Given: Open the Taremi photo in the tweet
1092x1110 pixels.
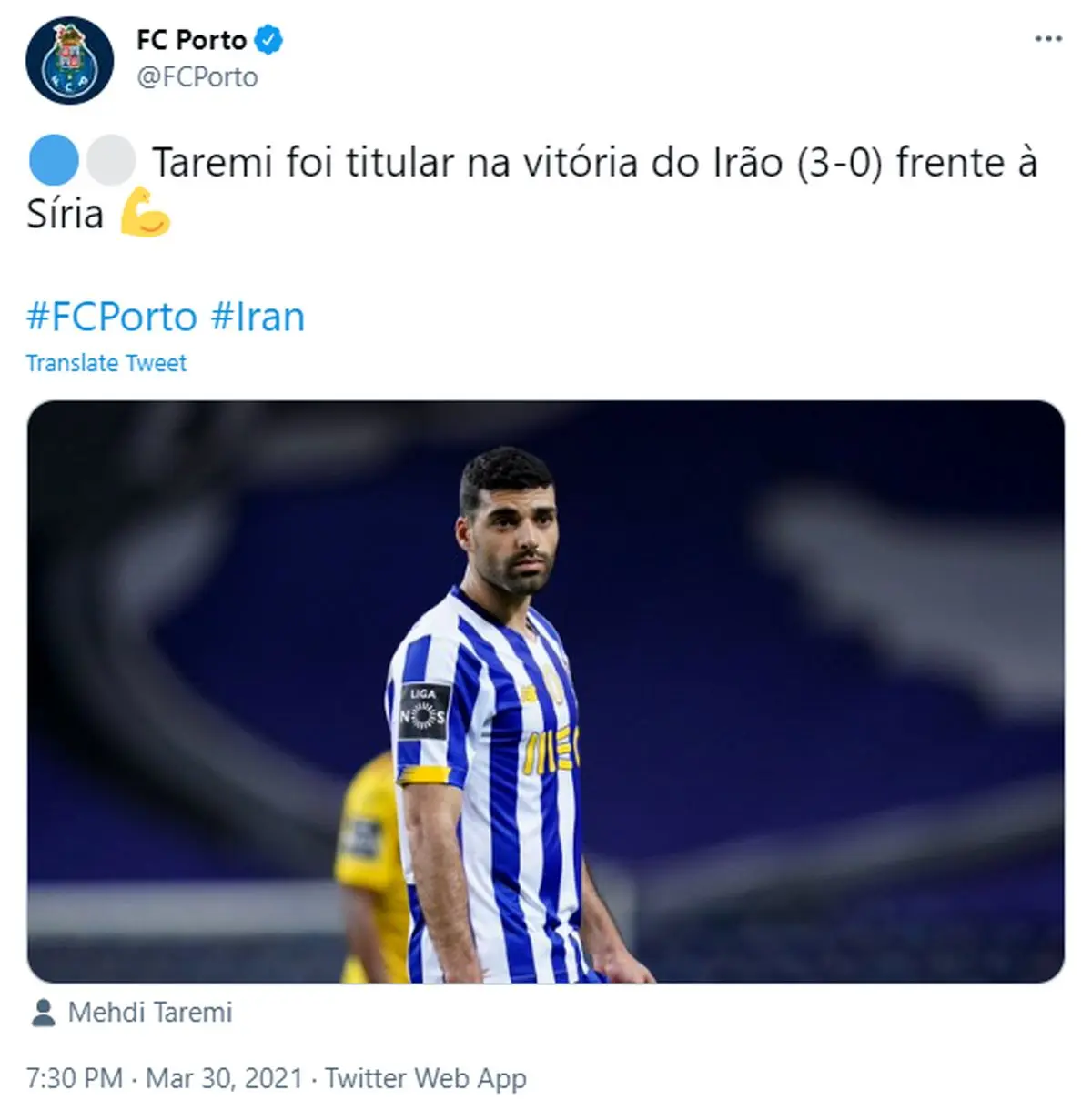Looking at the screenshot, I should point(546,691).
